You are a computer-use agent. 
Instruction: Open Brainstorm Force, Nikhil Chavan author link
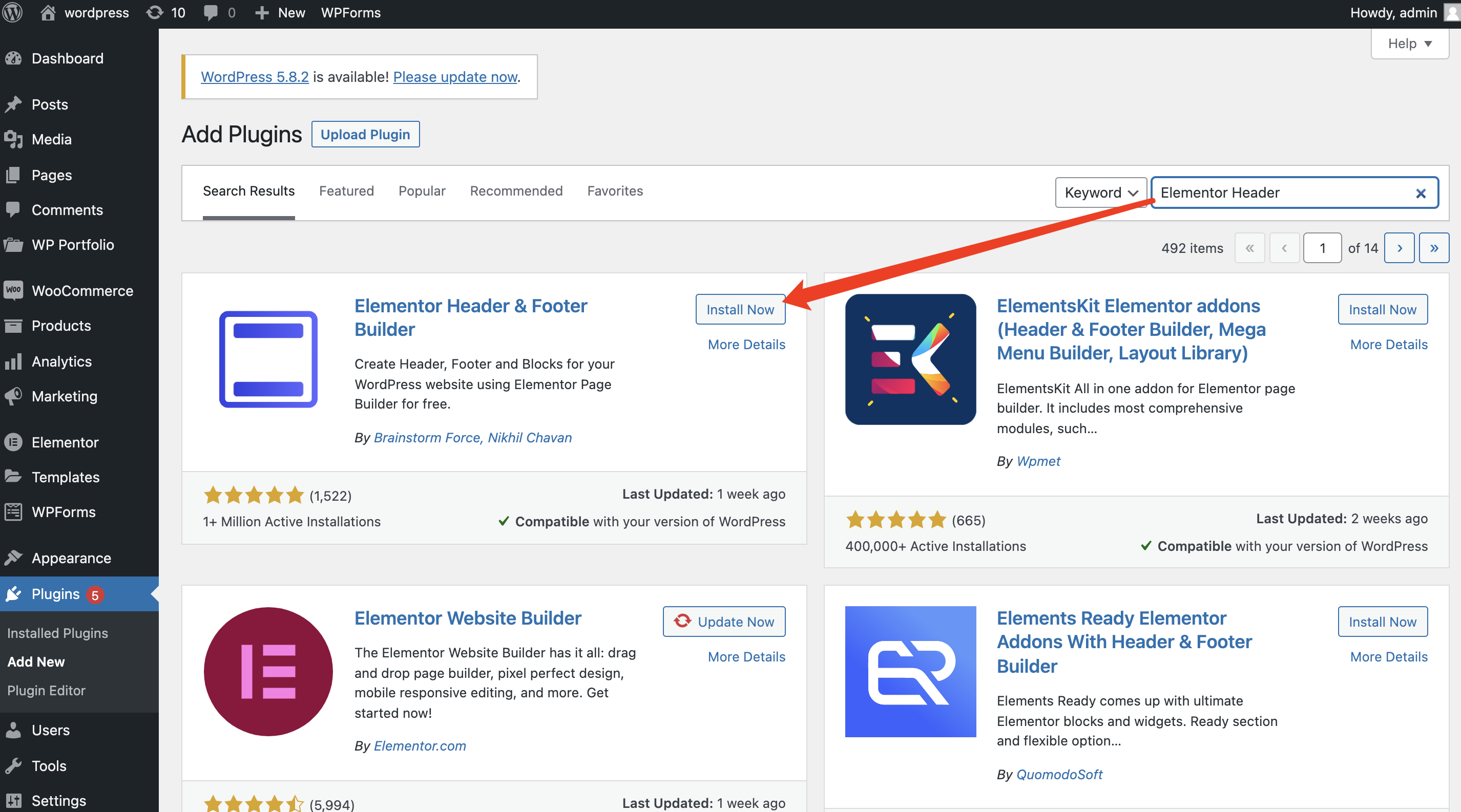(x=472, y=437)
